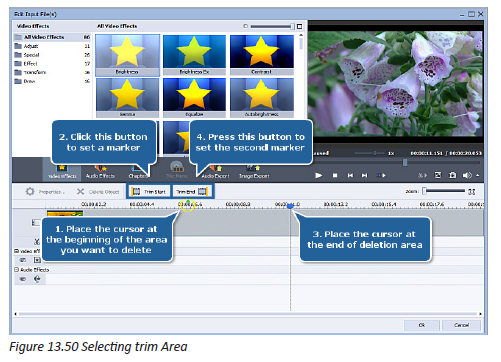Step to the next frame
This screenshot has height=362, width=501.
365,175
